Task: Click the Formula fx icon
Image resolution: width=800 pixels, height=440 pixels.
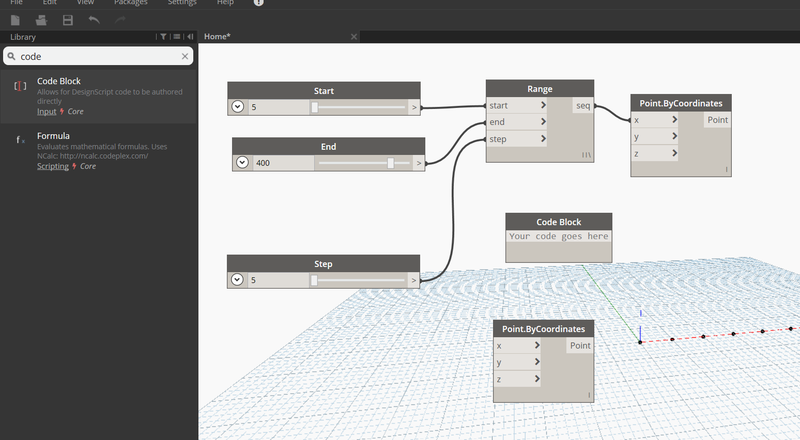Action: [20, 140]
